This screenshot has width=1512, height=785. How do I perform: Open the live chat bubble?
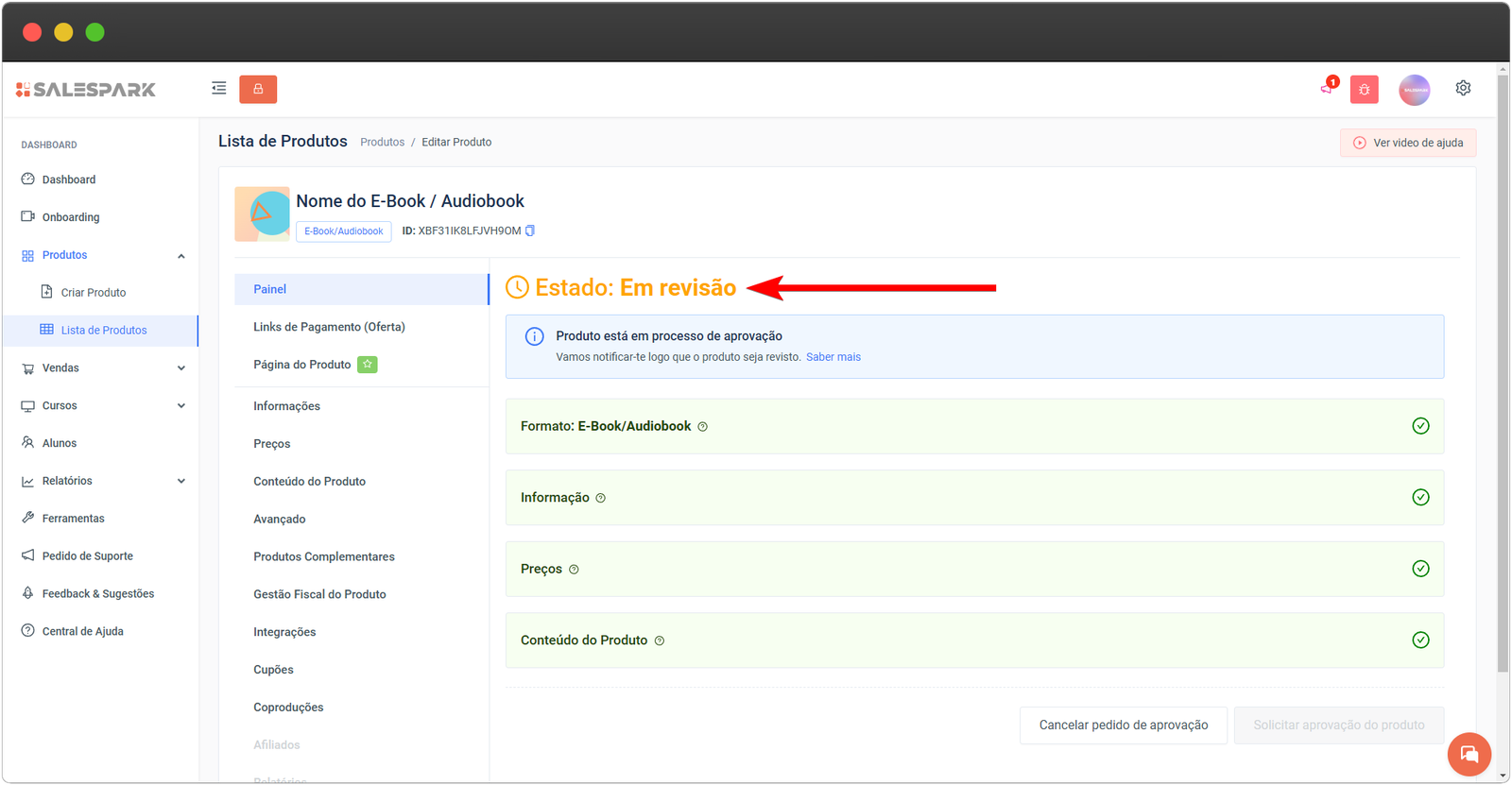pyautogui.click(x=1469, y=754)
